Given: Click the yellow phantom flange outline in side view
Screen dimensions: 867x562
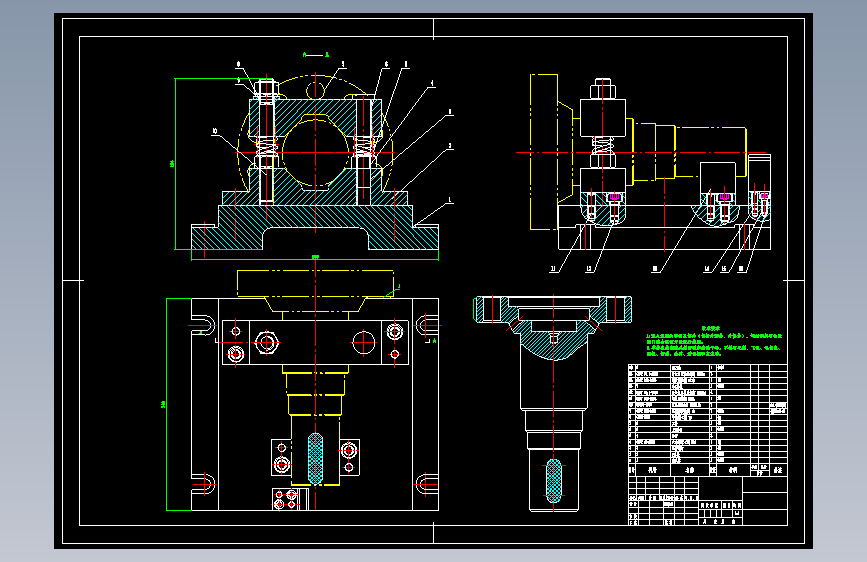Looking at the screenshot, I should point(545,150).
